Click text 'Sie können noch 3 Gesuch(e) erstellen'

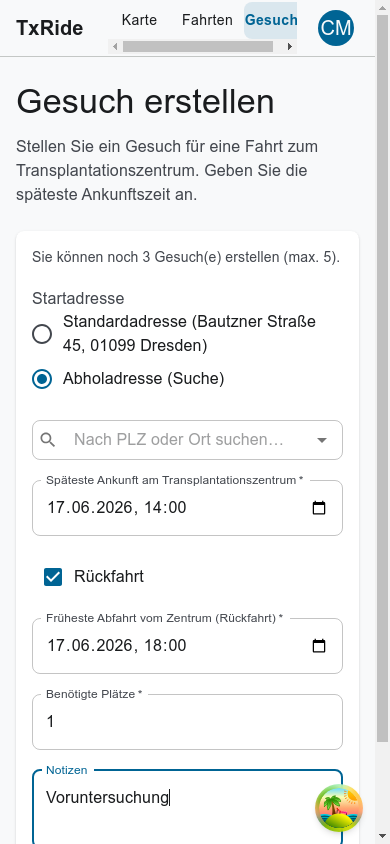(x=155, y=257)
